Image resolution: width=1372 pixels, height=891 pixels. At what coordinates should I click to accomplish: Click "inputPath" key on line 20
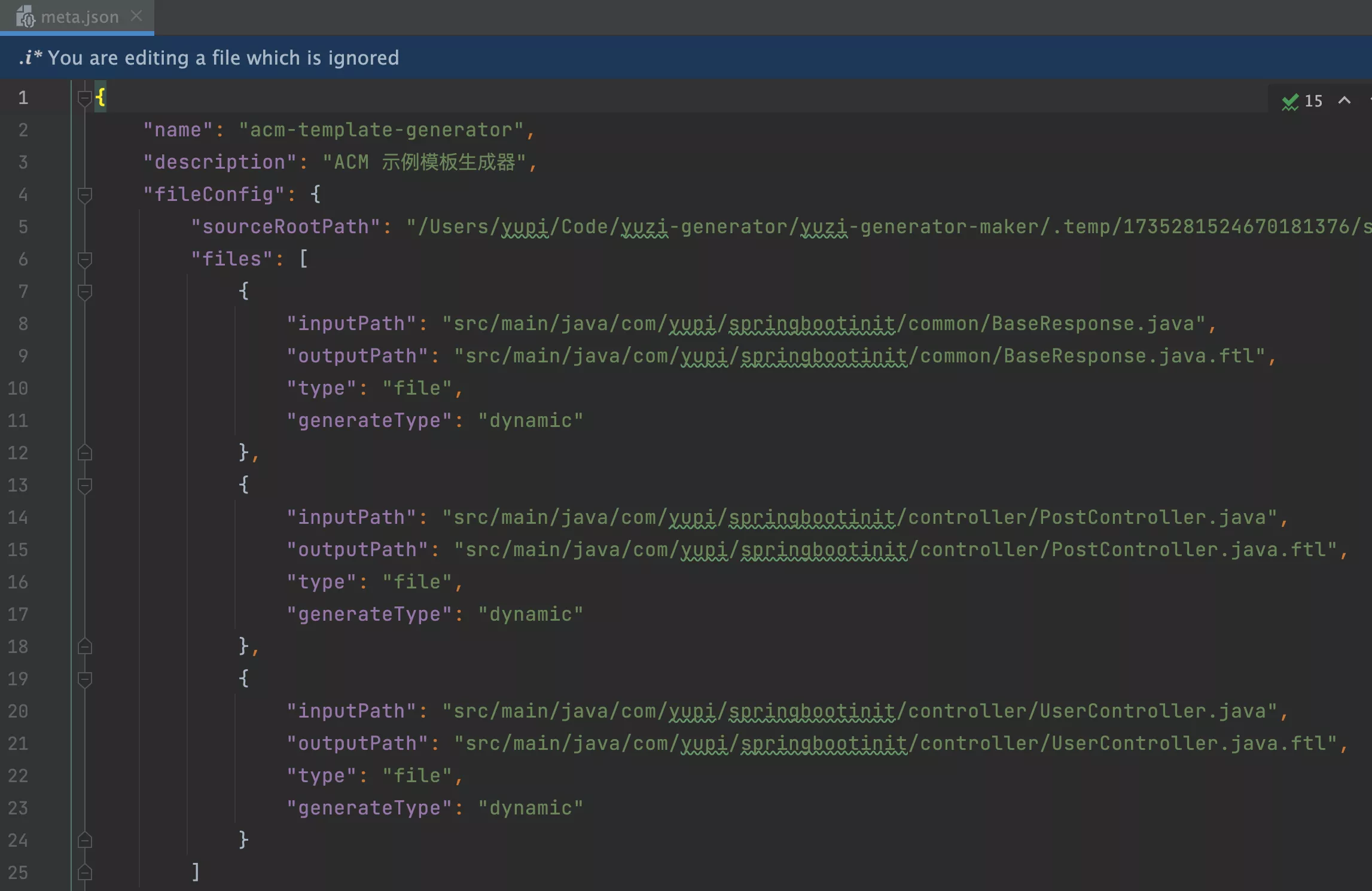[351, 711]
